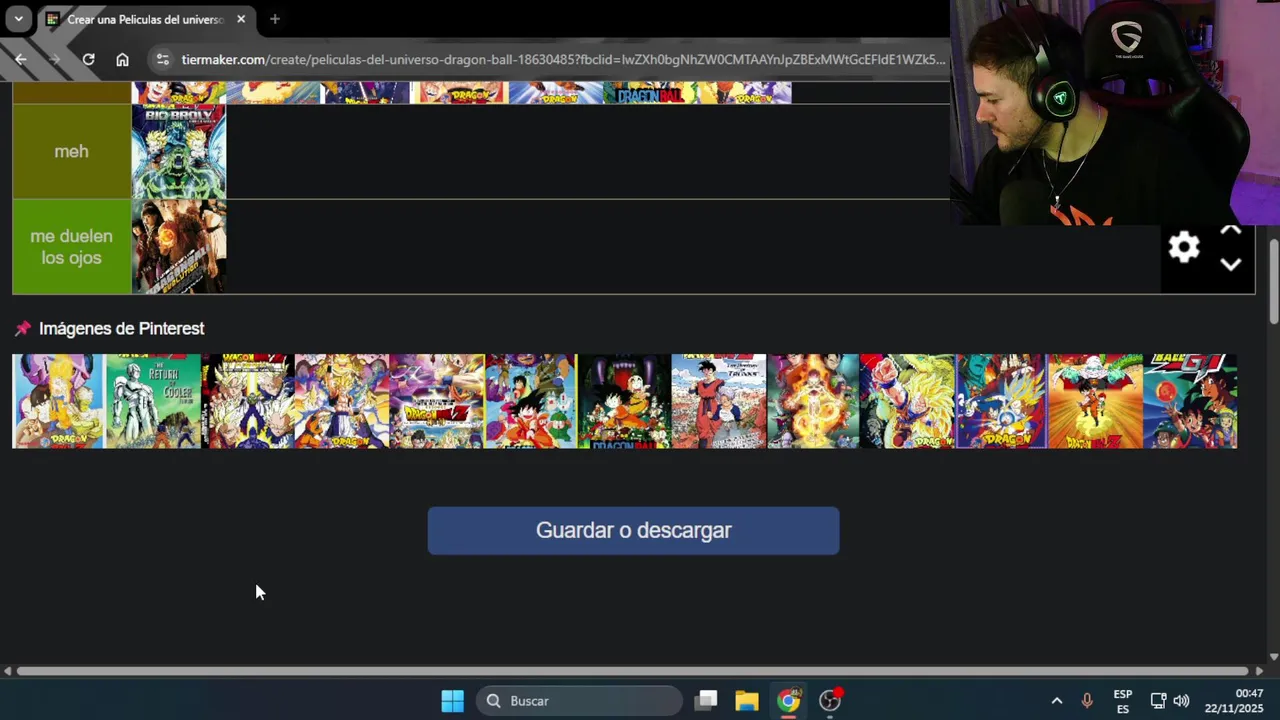The height and width of the screenshot is (720, 1280).
Task: Open the Windows Start menu
Action: [x=452, y=701]
